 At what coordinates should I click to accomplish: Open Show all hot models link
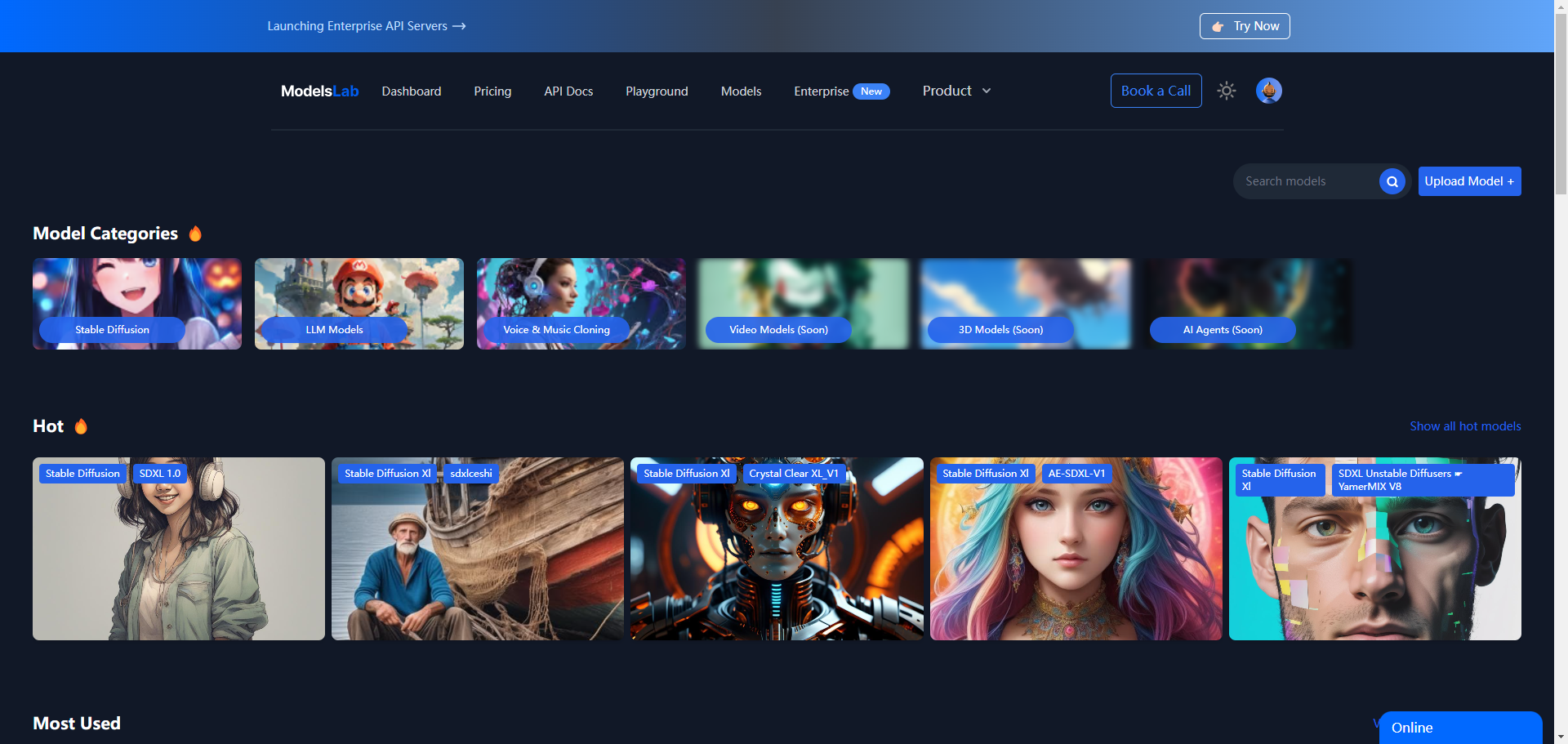coord(1464,426)
